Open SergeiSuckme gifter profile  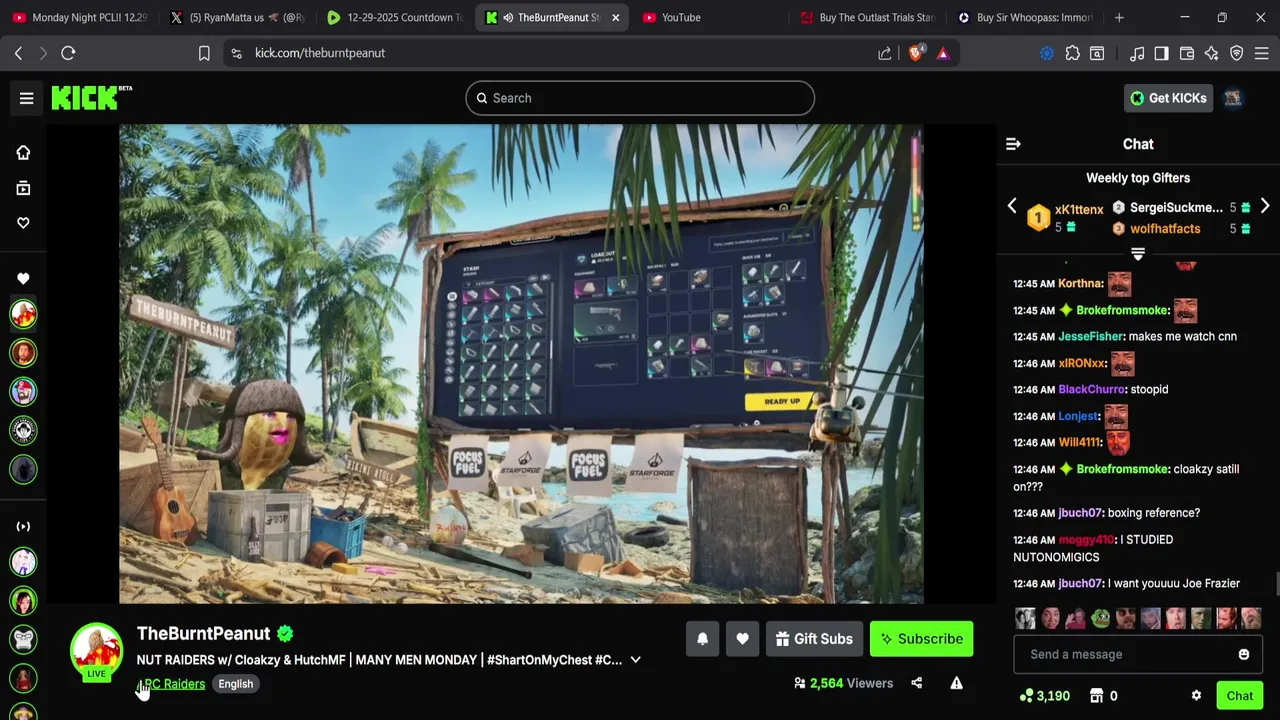(1176, 208)
